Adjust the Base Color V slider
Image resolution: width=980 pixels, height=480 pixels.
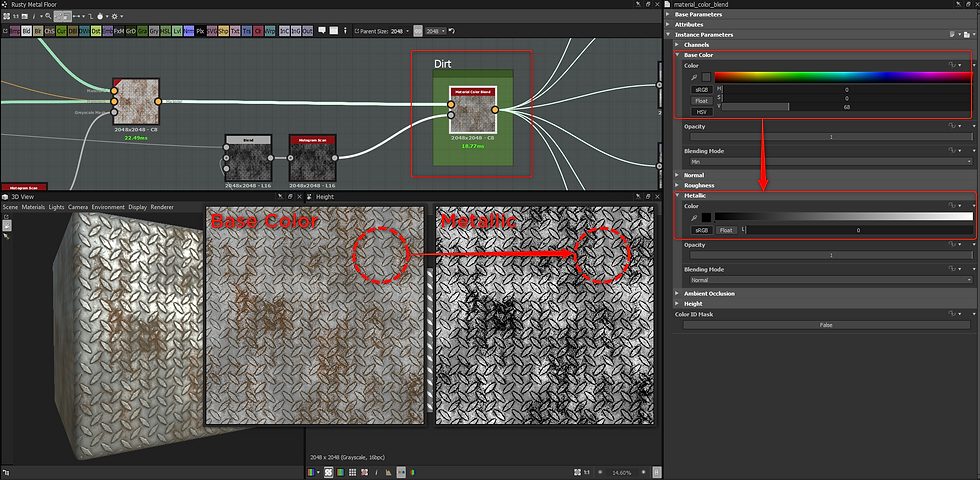pos(846,107)
